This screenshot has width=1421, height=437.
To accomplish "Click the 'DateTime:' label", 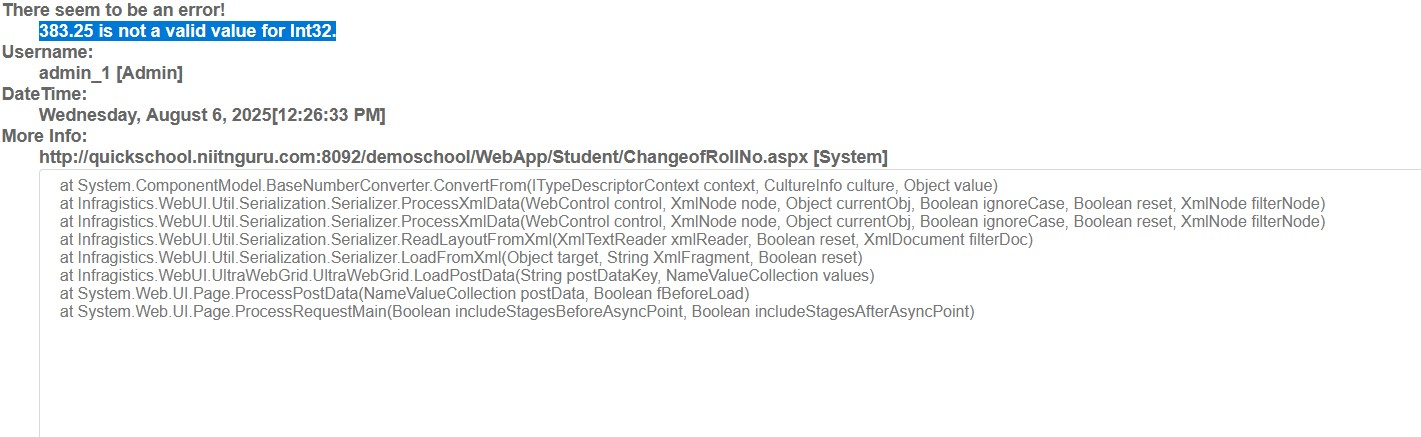I will point(44,94).
